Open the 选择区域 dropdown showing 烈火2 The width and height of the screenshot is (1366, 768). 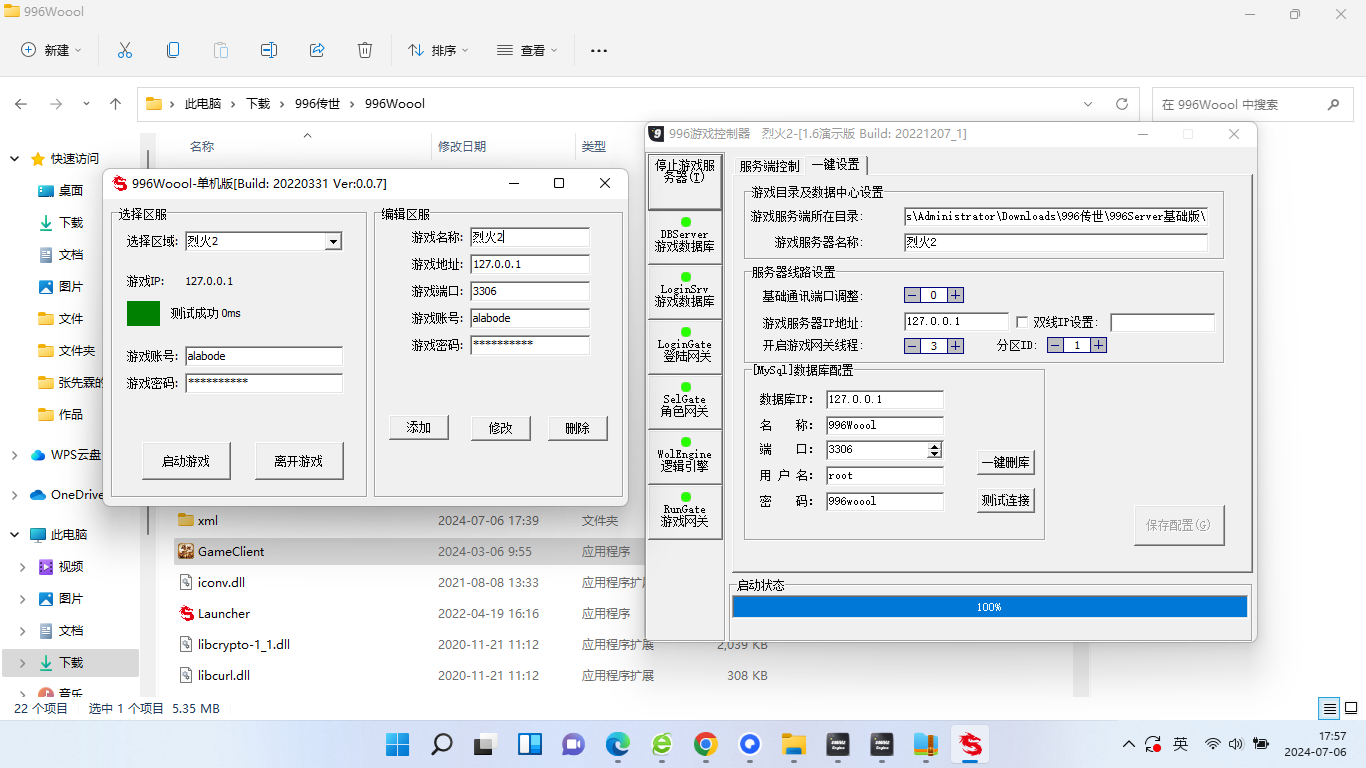tap(334, 241)
